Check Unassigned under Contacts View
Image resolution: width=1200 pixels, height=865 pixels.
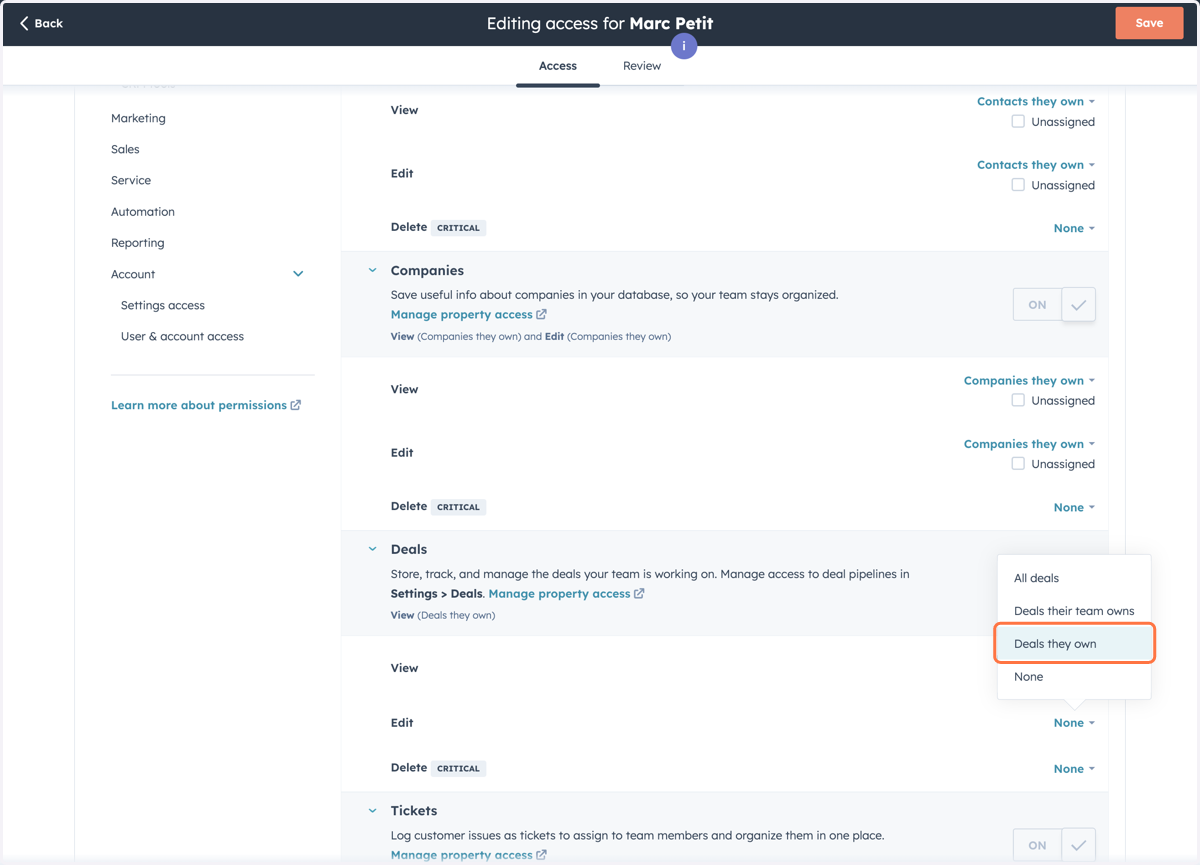point(1018,121)
